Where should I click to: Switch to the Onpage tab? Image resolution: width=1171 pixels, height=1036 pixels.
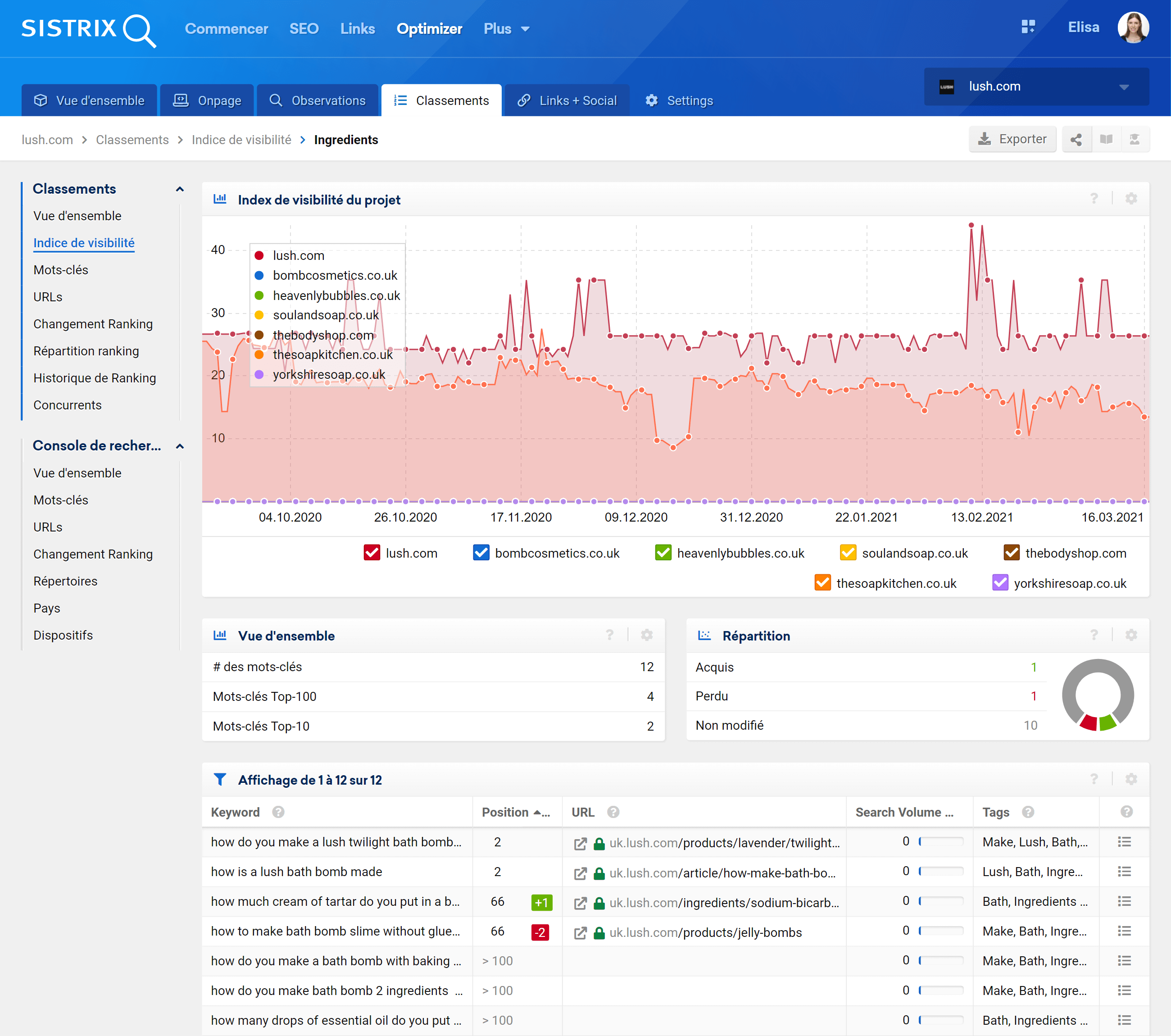[207, 100]
